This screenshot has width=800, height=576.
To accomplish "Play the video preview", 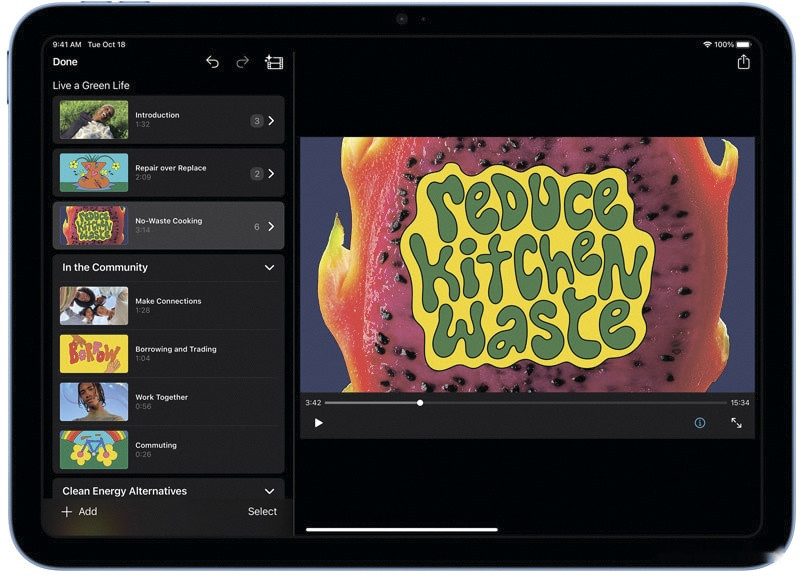I will pos(319,423).
